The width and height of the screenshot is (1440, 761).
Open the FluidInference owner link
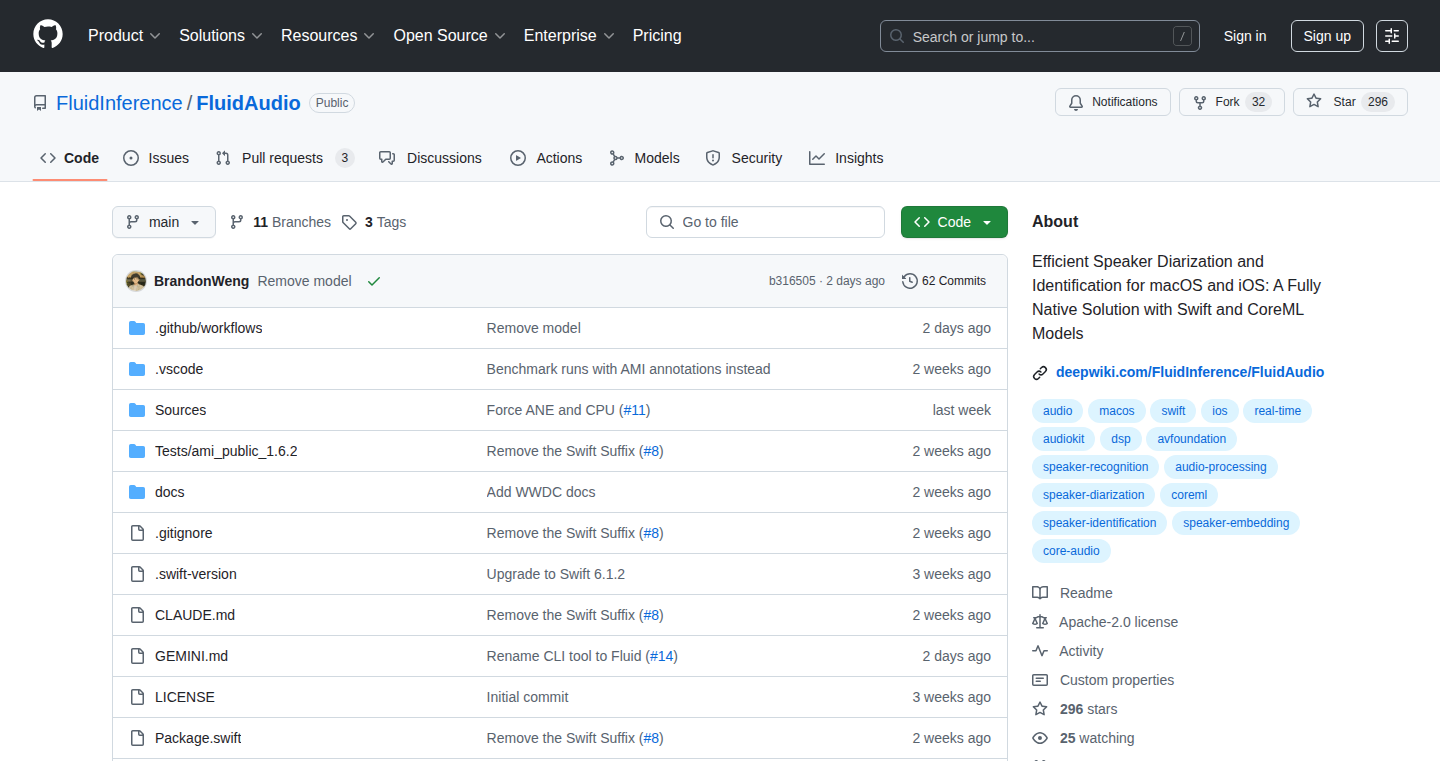click(x=119, y=103)
